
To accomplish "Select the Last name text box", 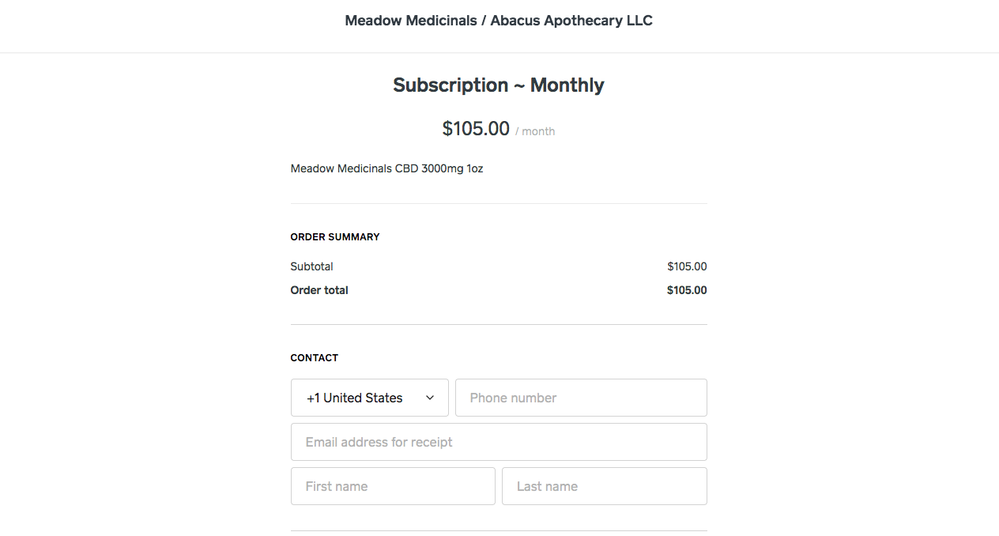I will click(604, 486).
